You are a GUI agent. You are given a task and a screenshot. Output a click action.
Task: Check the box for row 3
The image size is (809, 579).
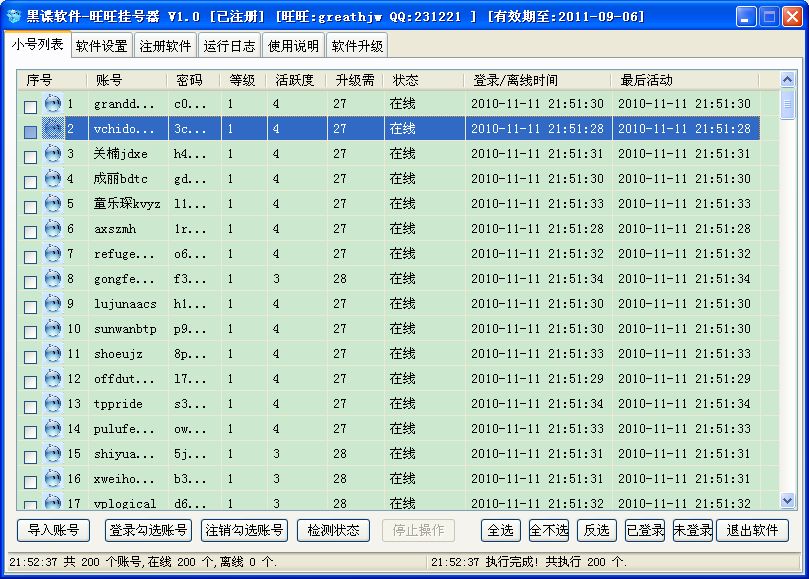[30, 157]
